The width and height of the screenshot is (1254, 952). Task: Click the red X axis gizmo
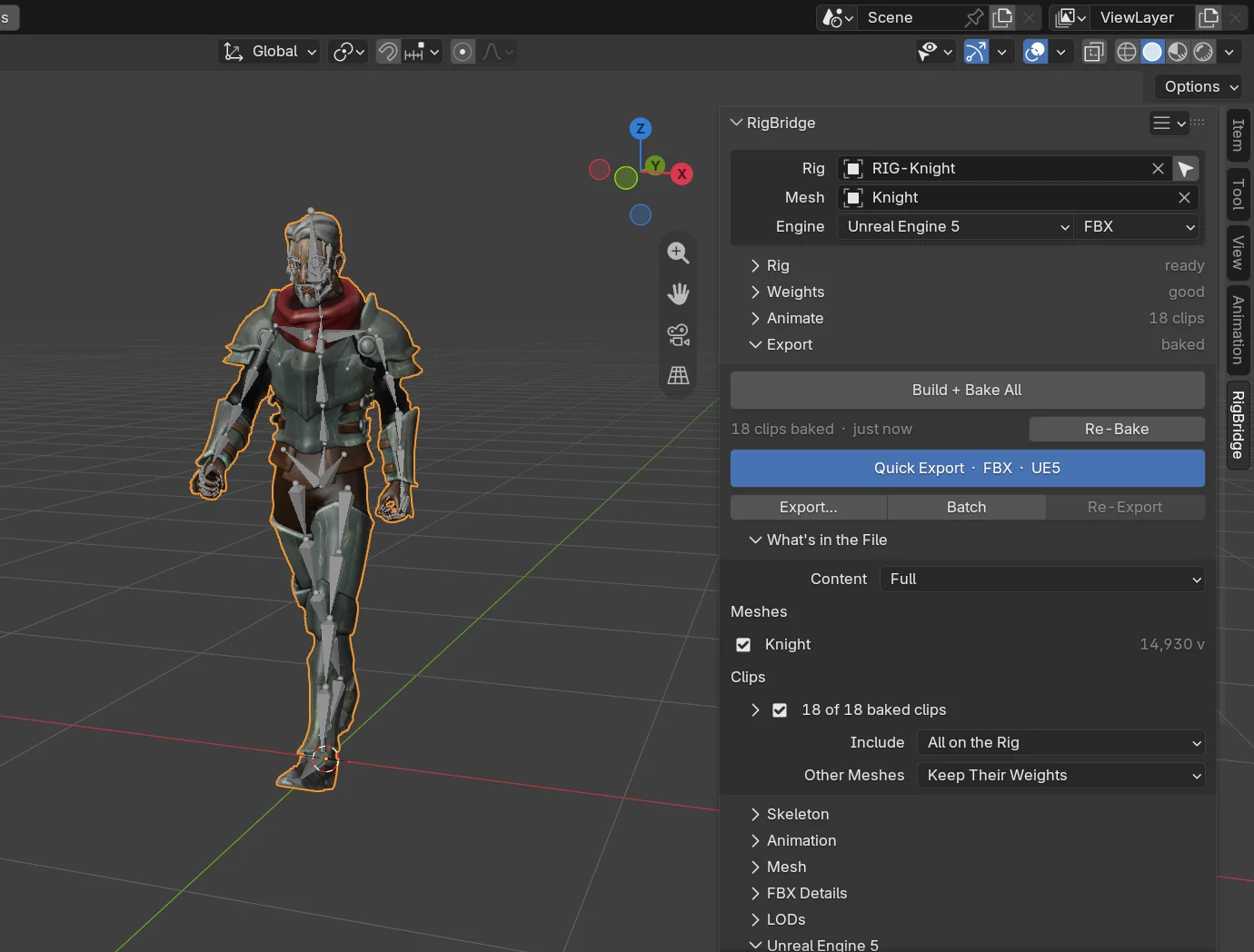682,174
